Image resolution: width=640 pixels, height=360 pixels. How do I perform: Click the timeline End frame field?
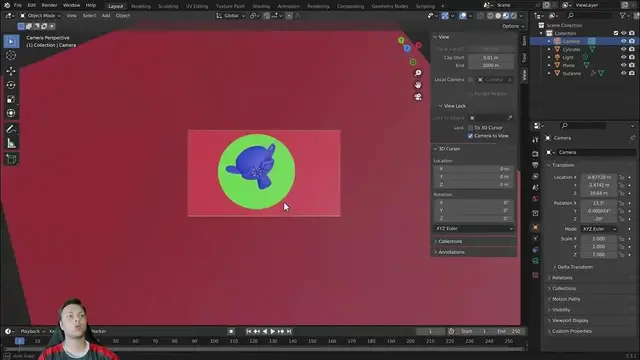[510, 331]
